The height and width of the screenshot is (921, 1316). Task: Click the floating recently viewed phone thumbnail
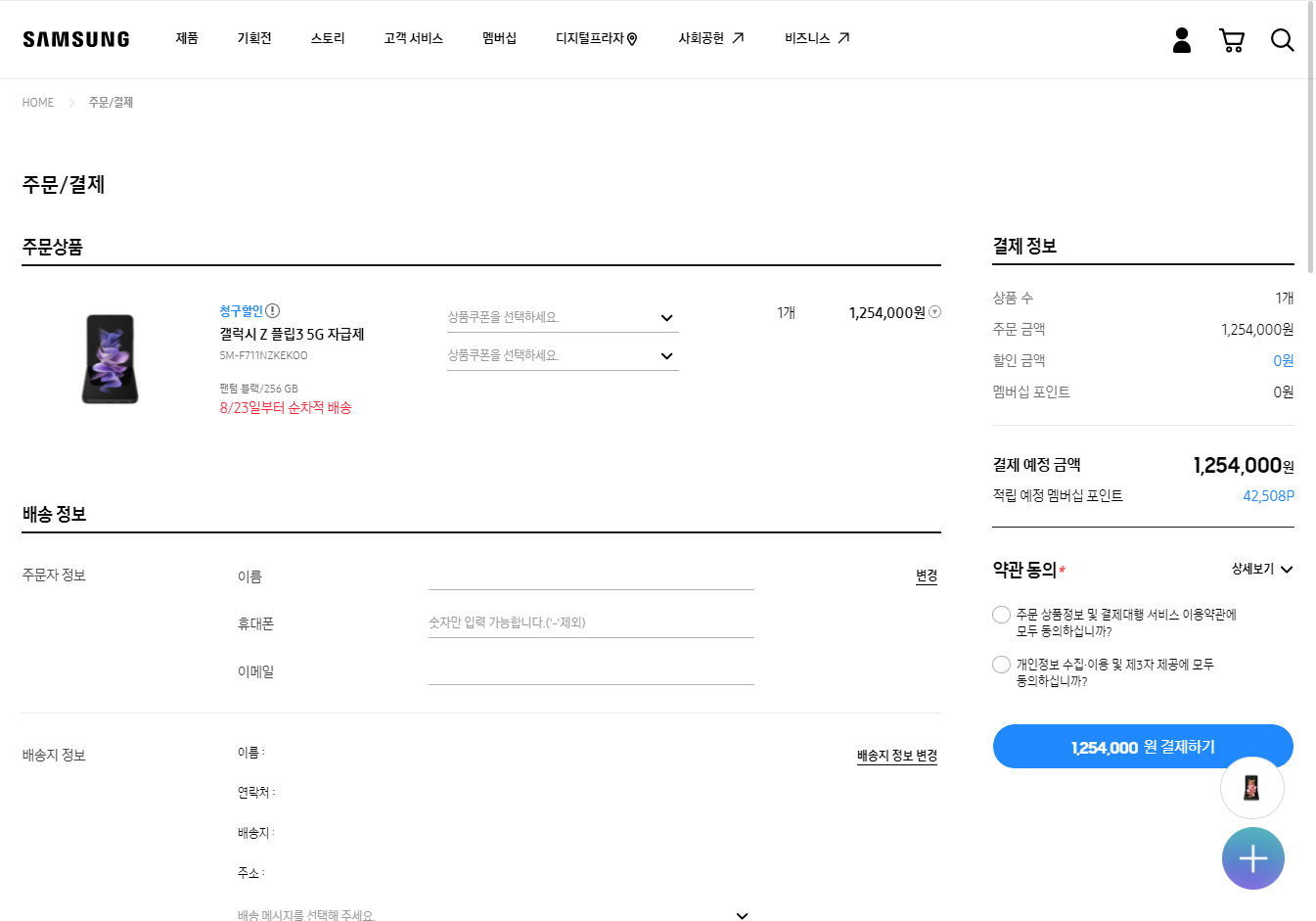tap(1252, 788)
